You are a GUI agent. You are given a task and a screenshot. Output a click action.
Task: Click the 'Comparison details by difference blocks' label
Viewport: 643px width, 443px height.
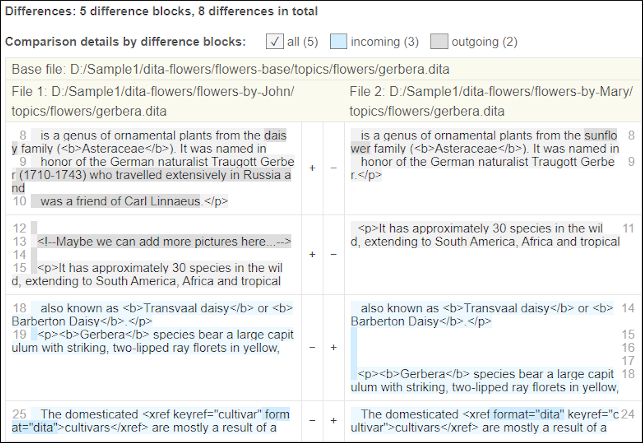(x=125, y=41)
